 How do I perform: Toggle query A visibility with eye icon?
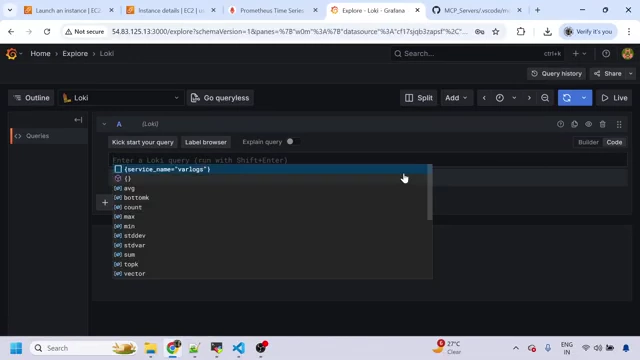coord(588,124)
